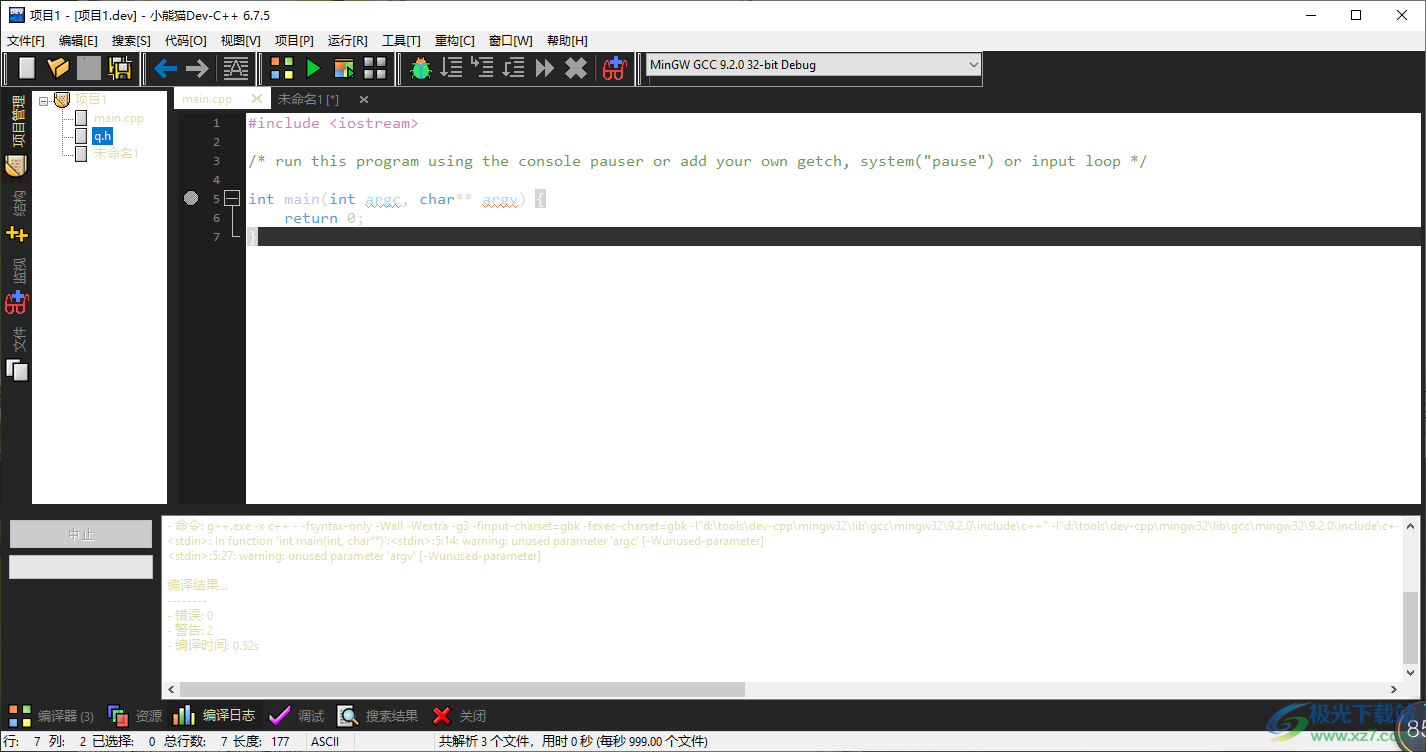This screenshot has height=752, width=1426.
Task: Click the '警告: 2' compile log line
Action: pyautogui.click(x=190, y=630)
